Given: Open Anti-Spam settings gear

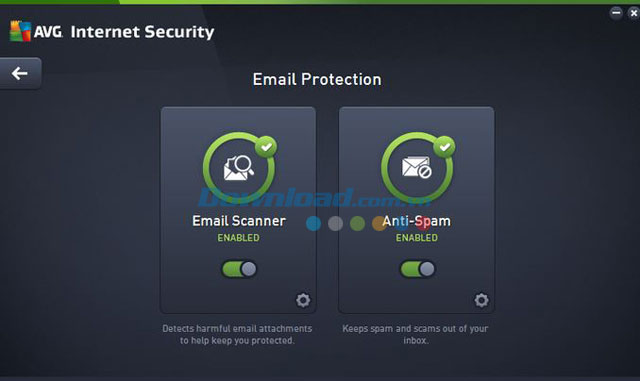Looking at the screenshot, I should (x=481, y=300).
